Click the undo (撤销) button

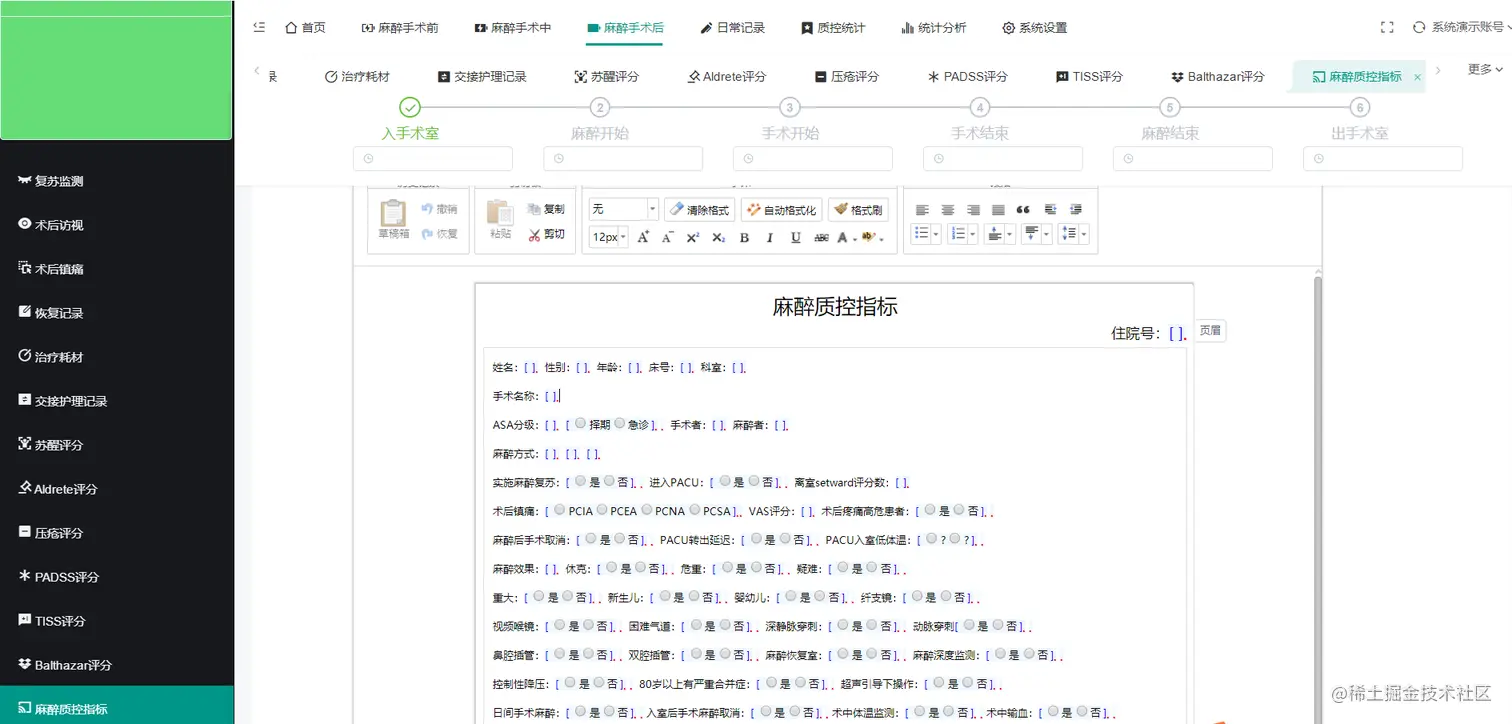click(439, 209)
